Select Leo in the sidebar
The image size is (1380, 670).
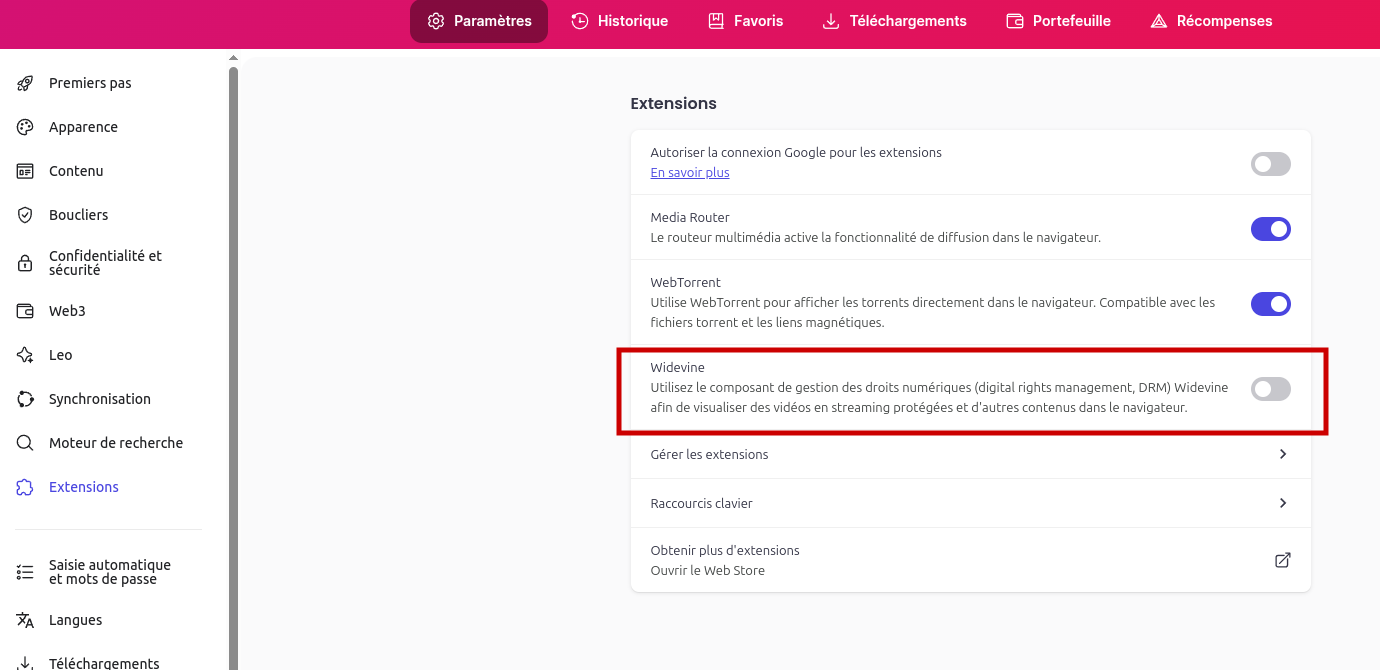pyautogui.click(x=60, y=355)
